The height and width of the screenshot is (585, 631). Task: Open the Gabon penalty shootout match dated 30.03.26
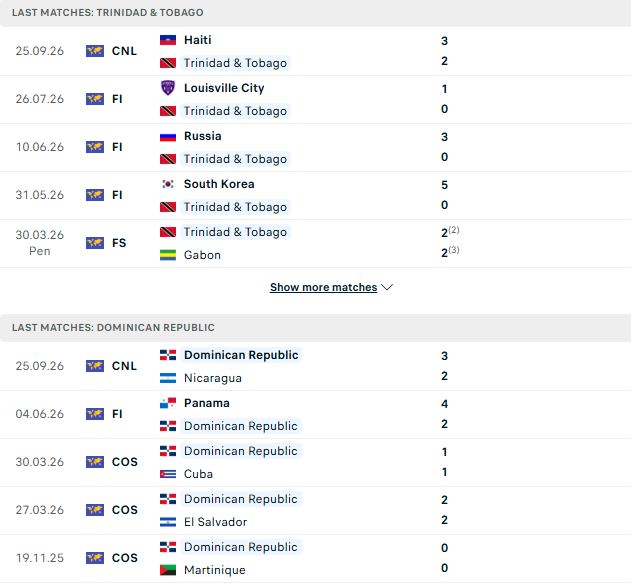[316, 243]
